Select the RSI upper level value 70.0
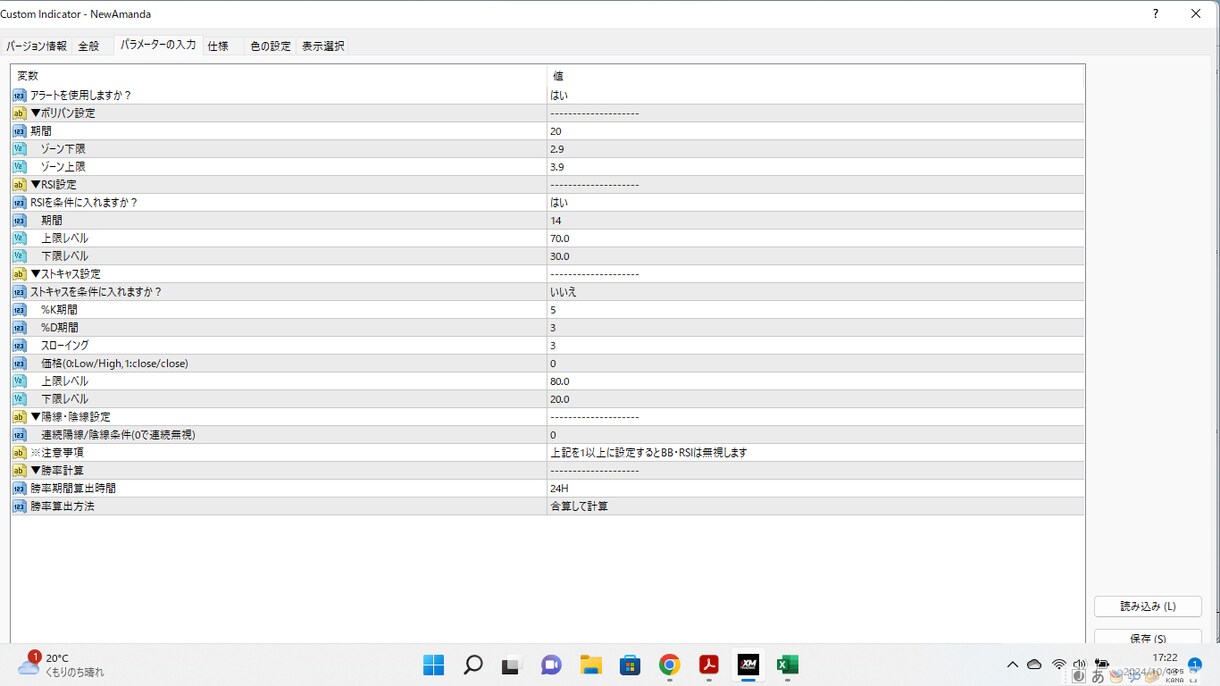The width and height of the screenshot is (1220, 686). point(560,239)
